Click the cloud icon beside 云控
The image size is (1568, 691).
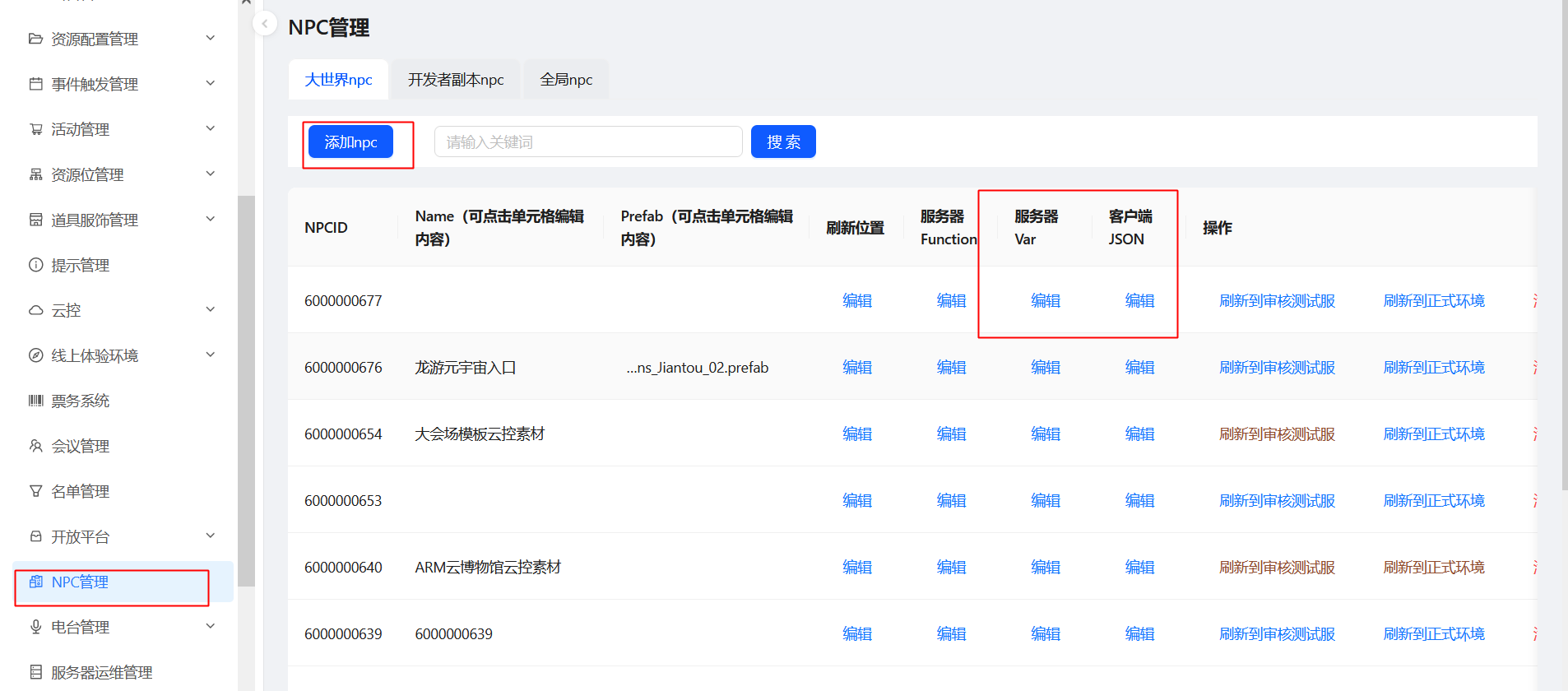(35, 310)
